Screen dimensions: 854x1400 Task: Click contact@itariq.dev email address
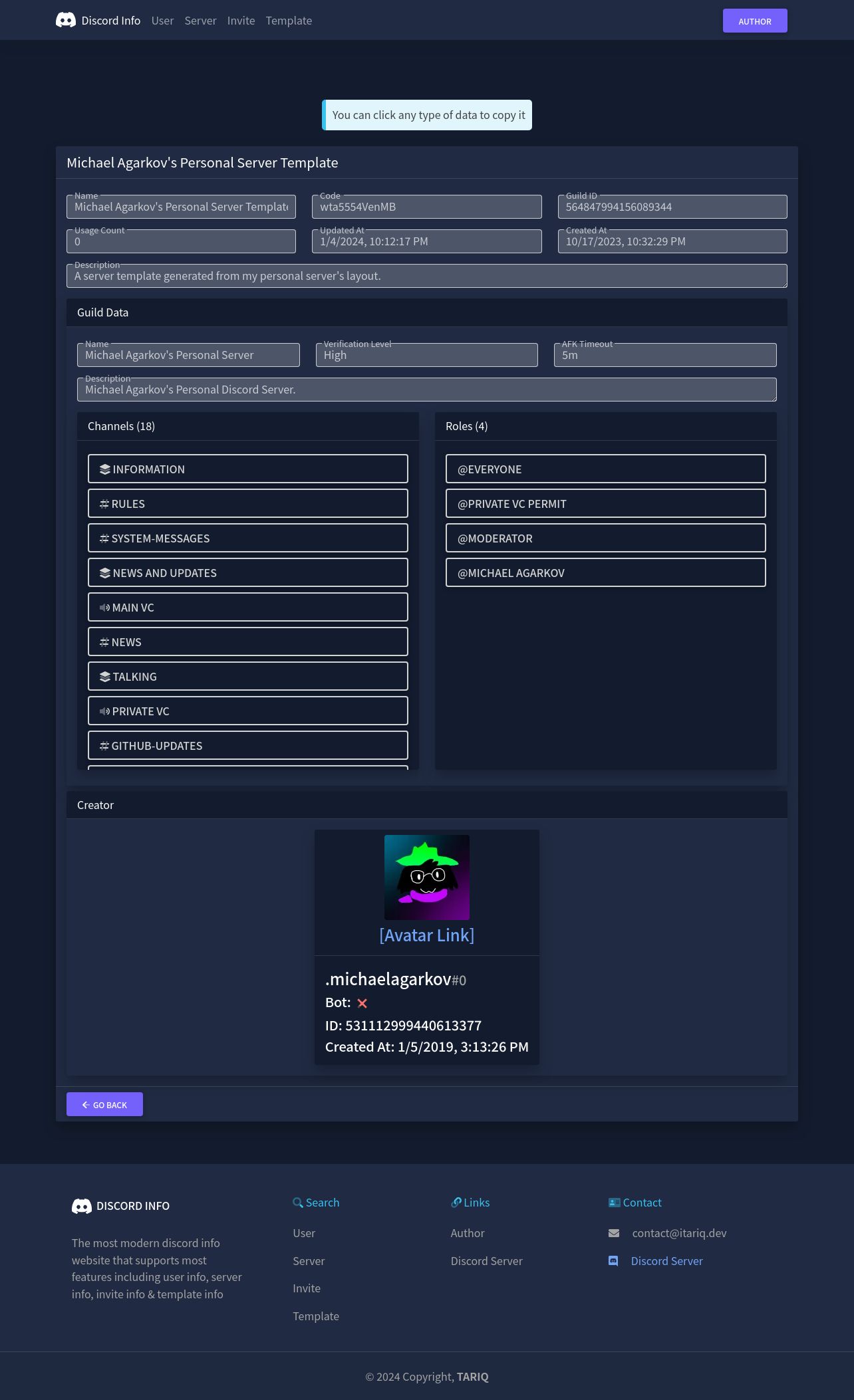(x=679, y=1233)
